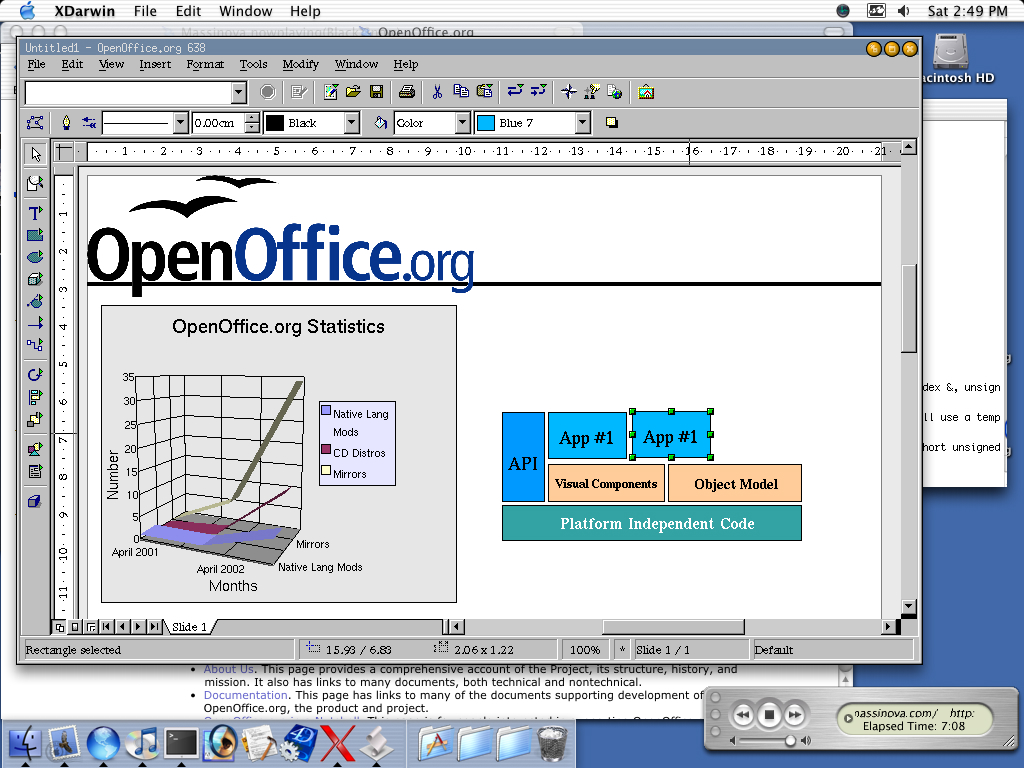Open the Modify menu
Viewport: 1024px width, 768px height.
tap(300, 64)
